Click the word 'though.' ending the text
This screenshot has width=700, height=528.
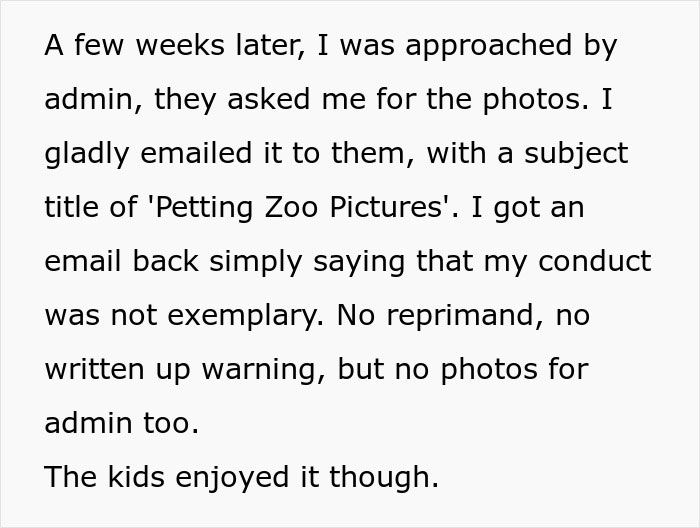click(384, 478)
